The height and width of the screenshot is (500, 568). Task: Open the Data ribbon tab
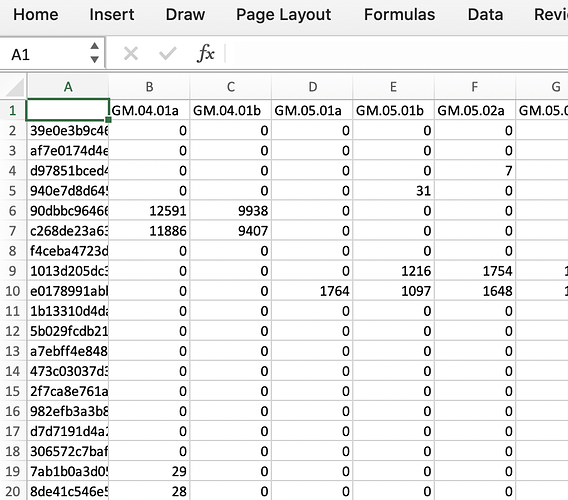485,15
